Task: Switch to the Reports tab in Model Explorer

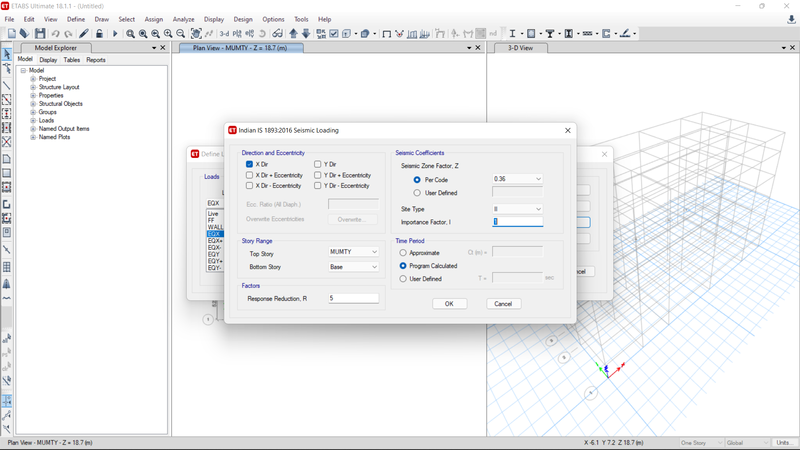Action: coord(96,60)
